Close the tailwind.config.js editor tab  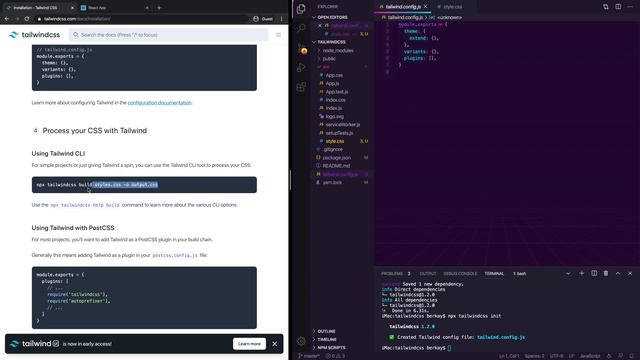(x=425, y=7)
